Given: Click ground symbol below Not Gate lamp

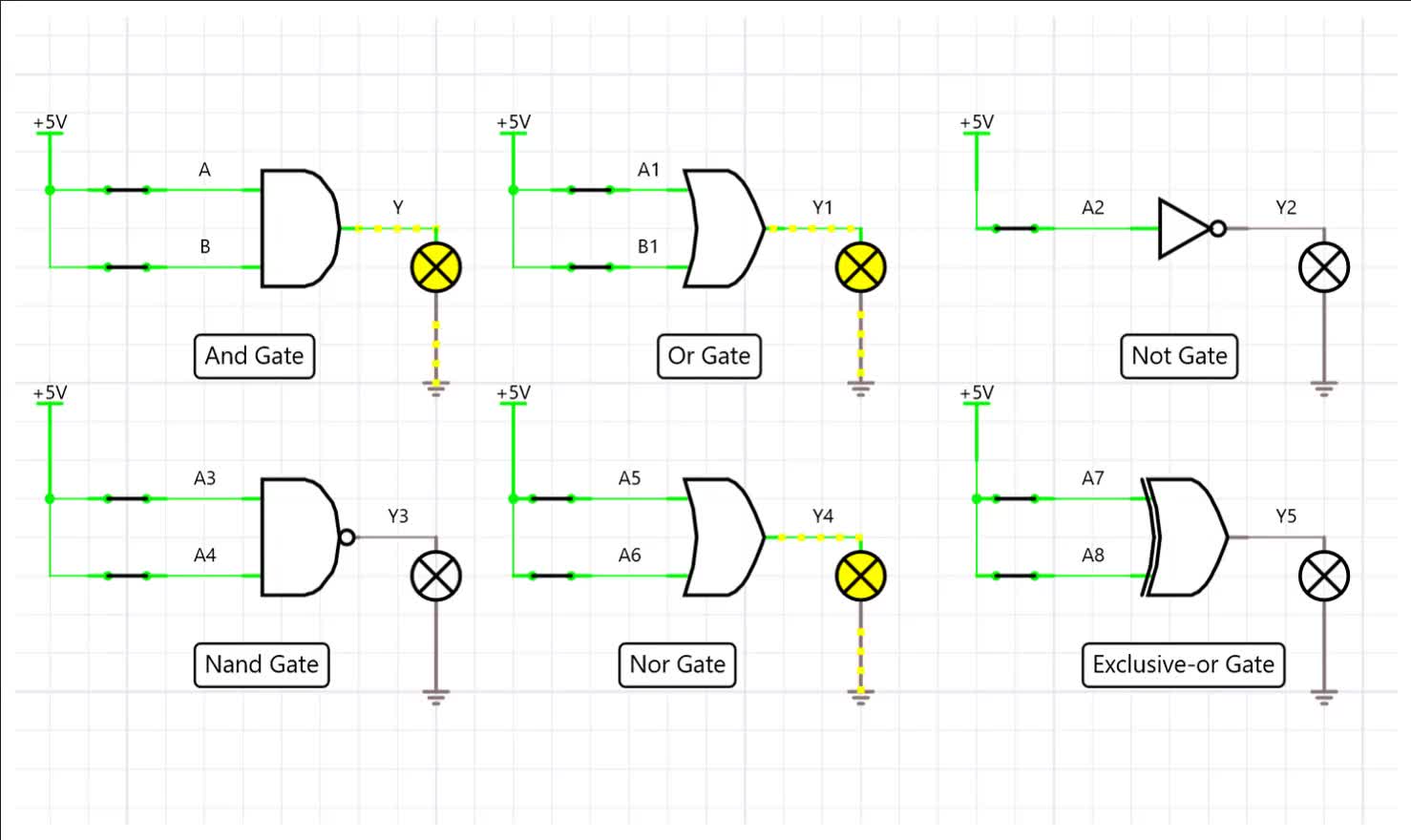Looking at the screenshot, I should click(x=1324, y=388).
